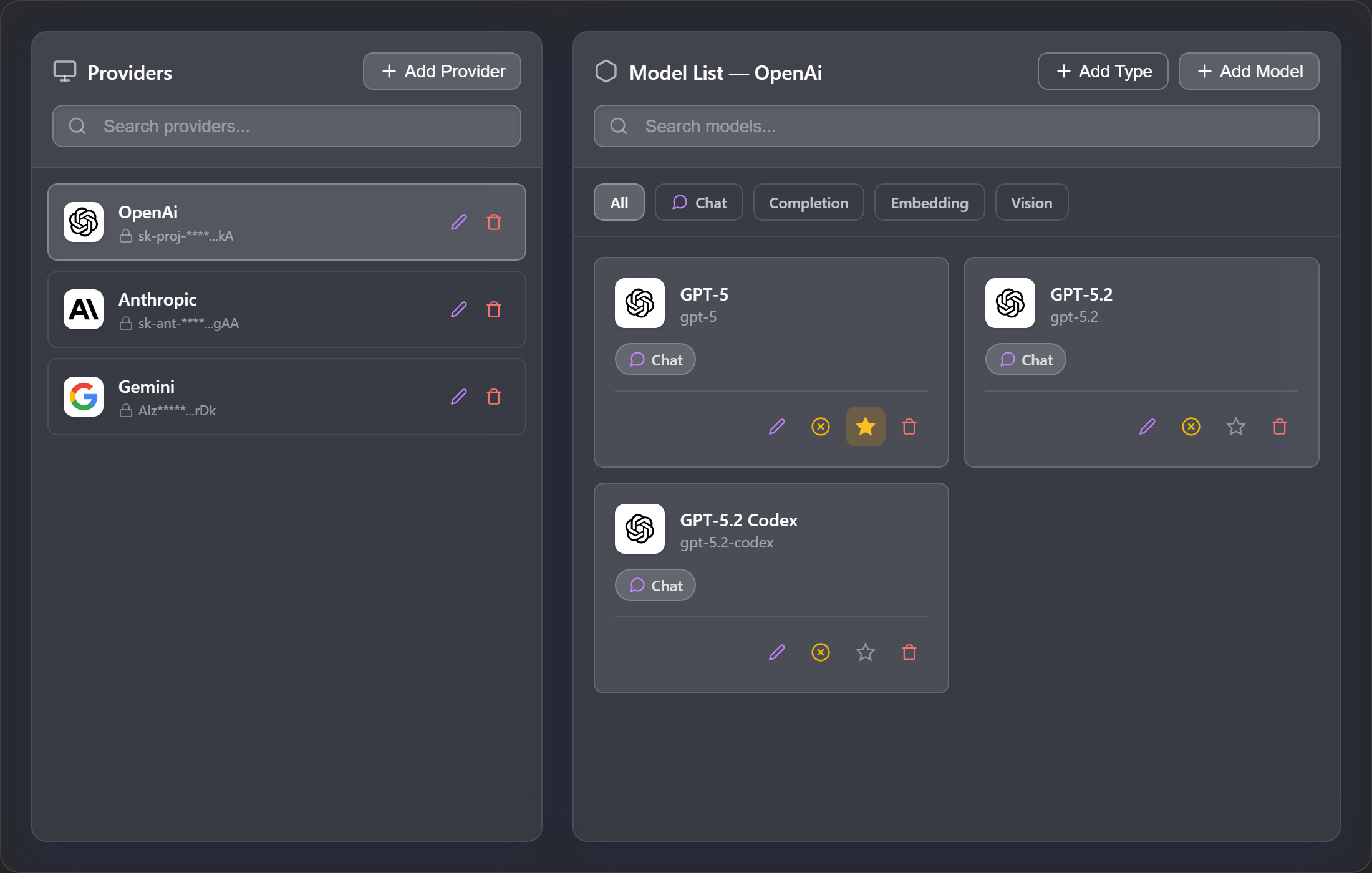The width and height of the screenshot is (1372, 873).
Task: Disable the GPT-5.2 model with circle-x
Action: 1191,427
